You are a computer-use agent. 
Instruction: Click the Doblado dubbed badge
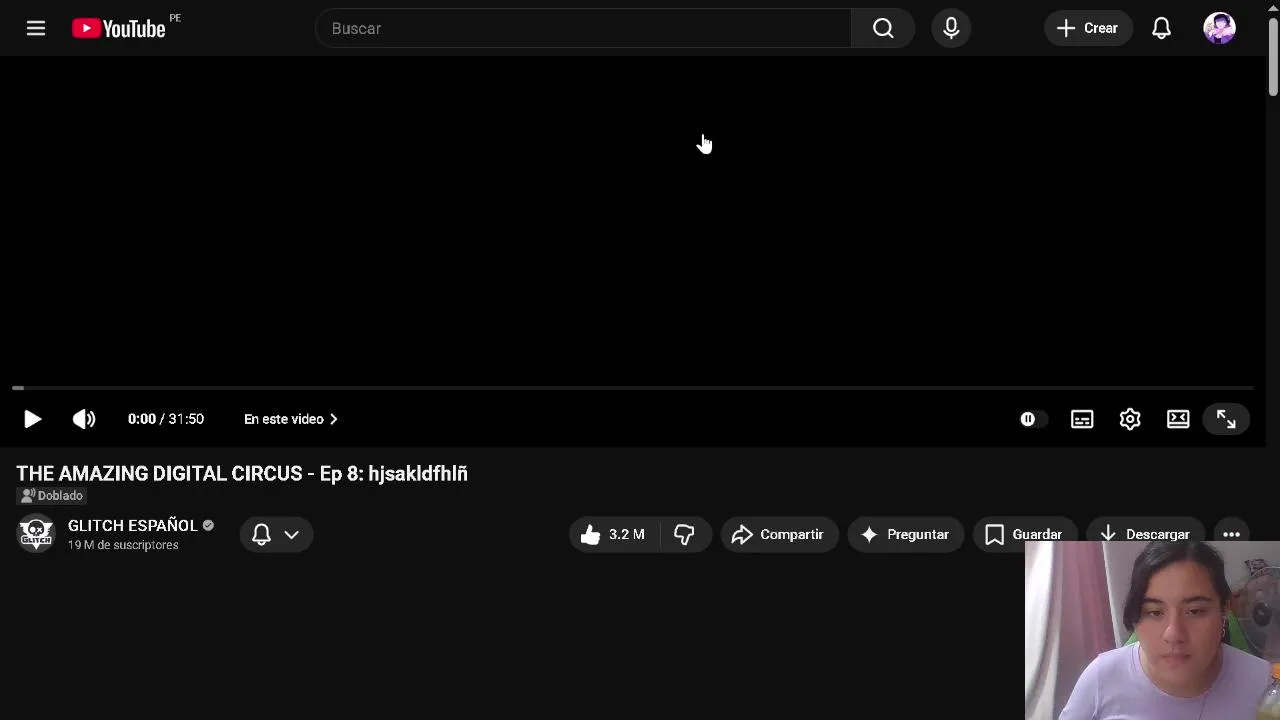[52, 496]
